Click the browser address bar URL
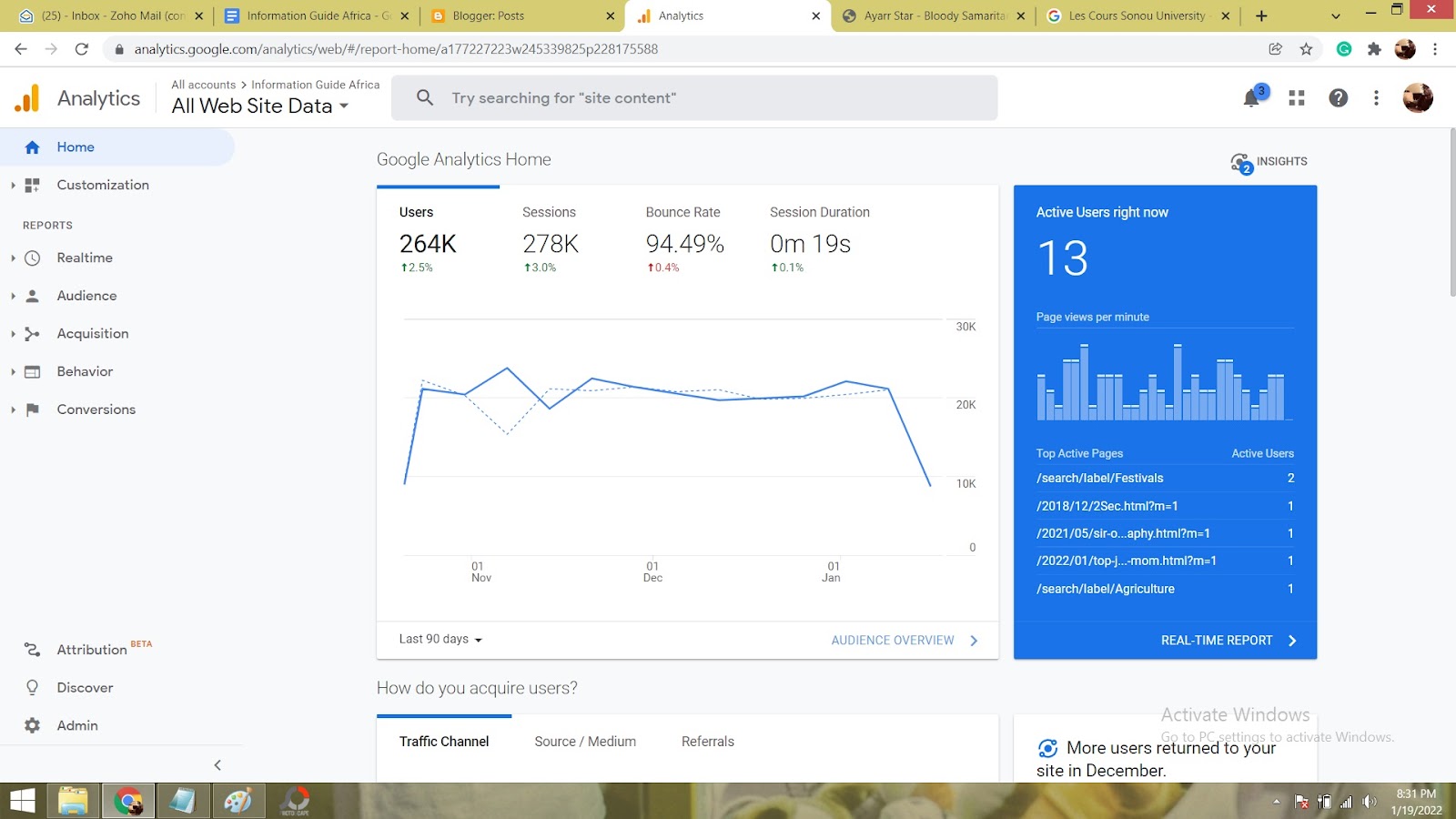 396,49
